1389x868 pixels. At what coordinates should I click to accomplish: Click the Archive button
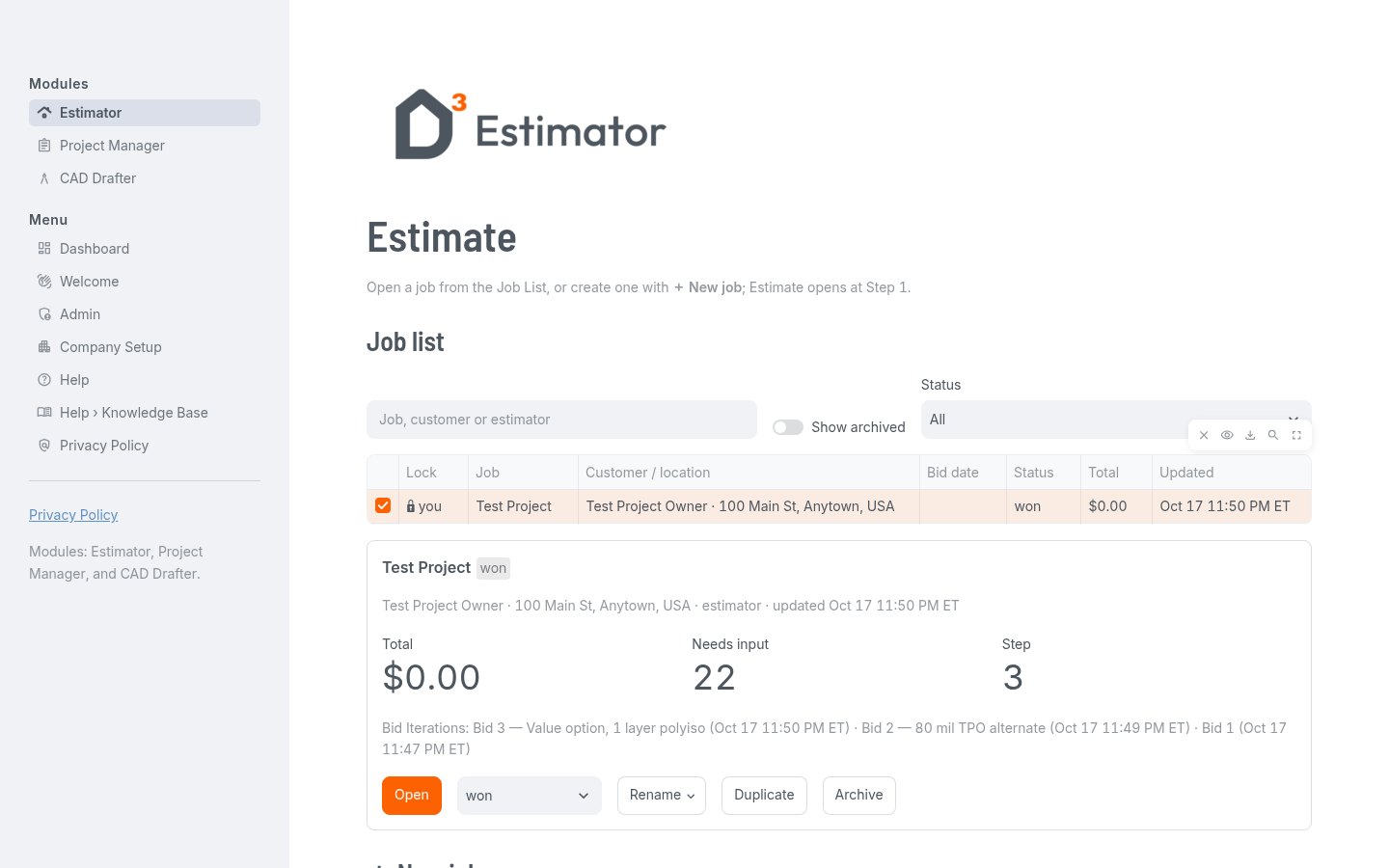pyautogui.click(x=858, y=796)
